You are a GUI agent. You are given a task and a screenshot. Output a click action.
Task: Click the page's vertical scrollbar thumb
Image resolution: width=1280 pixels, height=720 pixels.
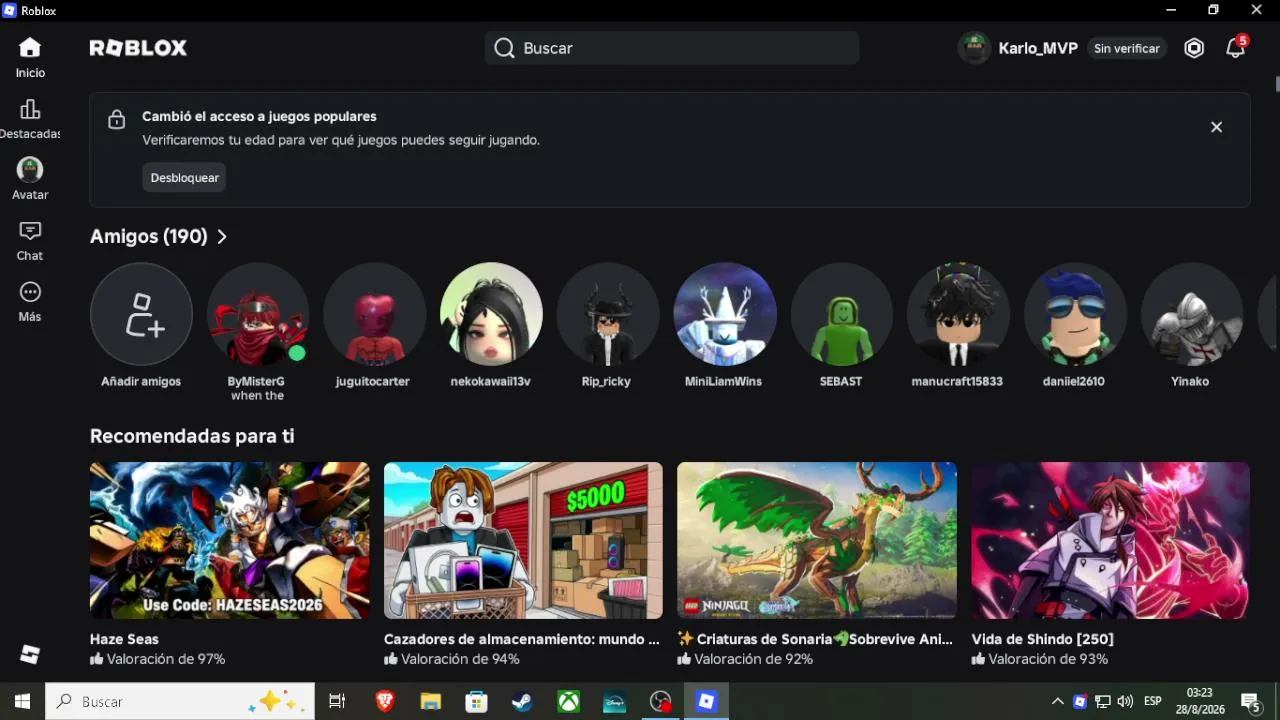coord(1276,83)
